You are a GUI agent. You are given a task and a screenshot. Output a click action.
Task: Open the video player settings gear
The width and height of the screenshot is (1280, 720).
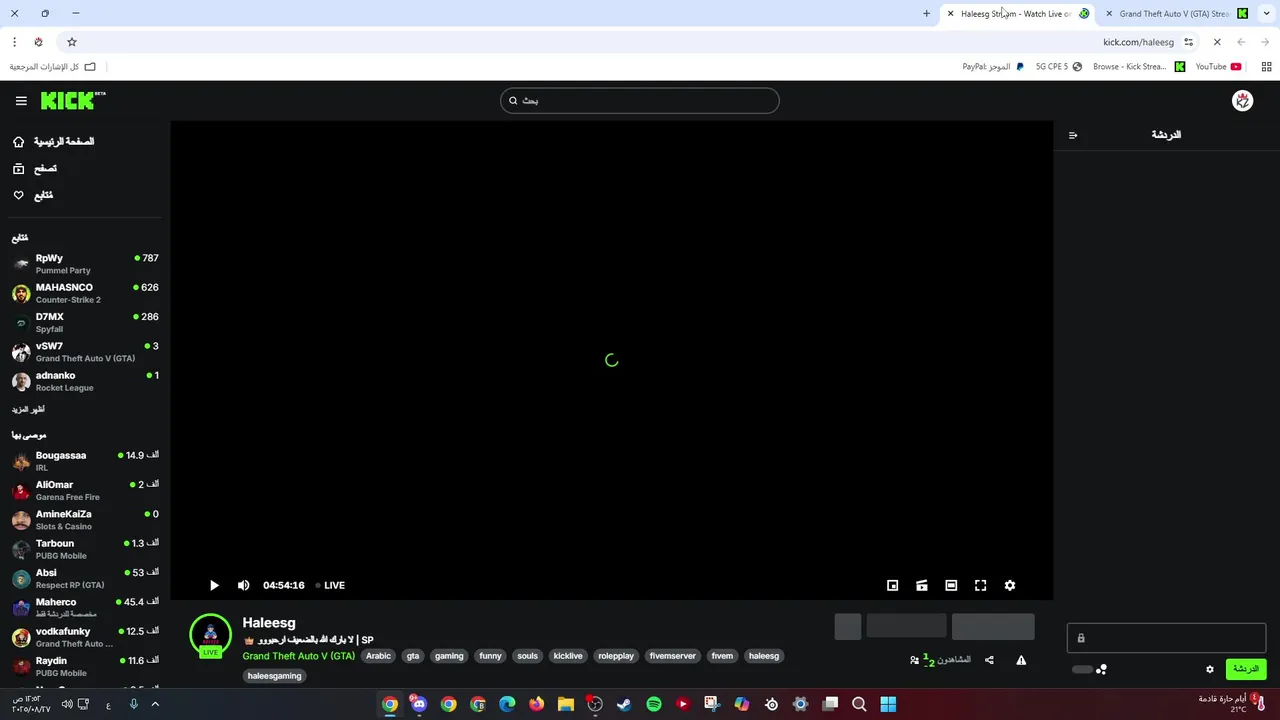click(1010, 586)
